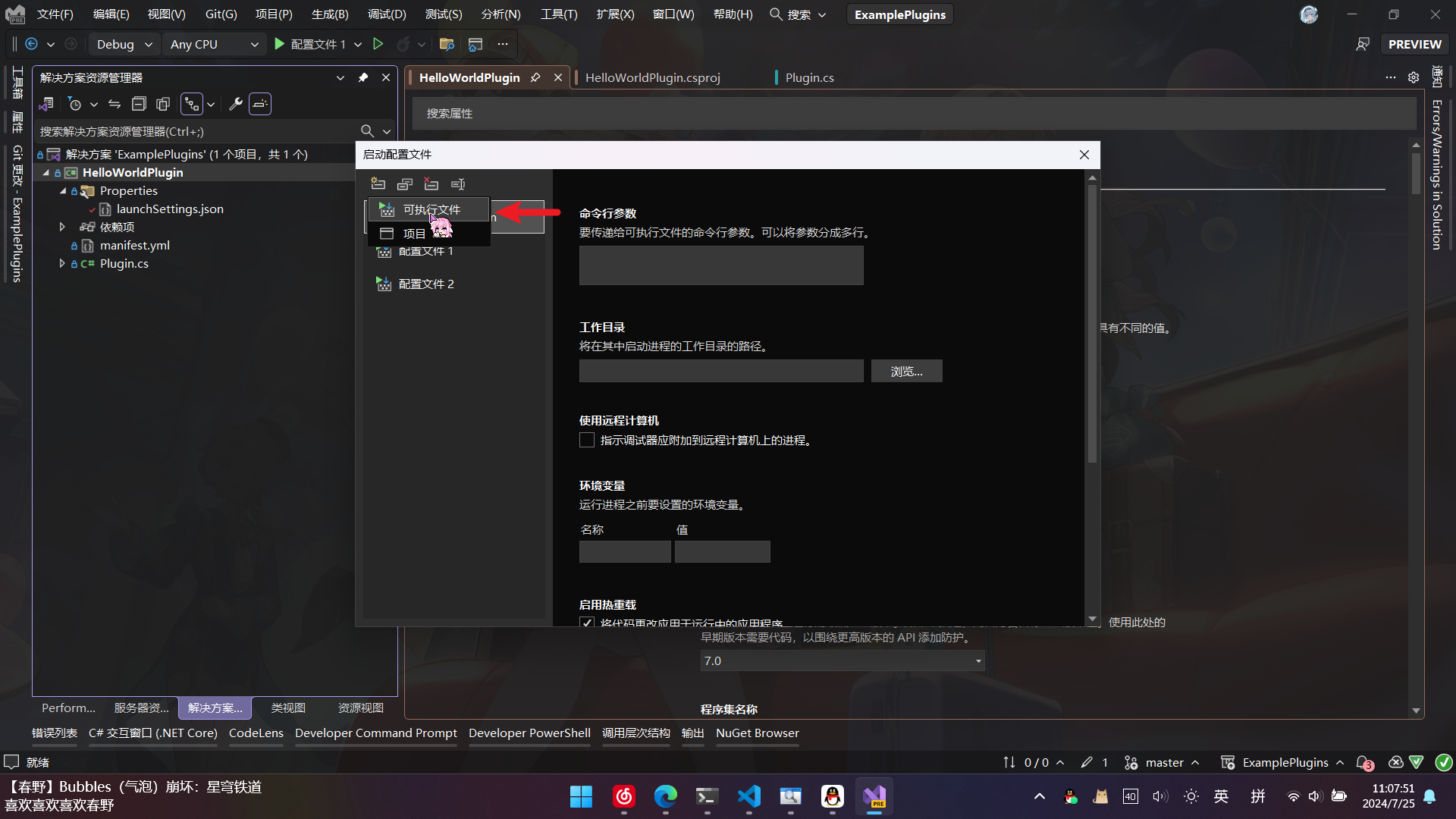
Task: Open Visual Studio Code from taskbar
Action: coord(748,796)
